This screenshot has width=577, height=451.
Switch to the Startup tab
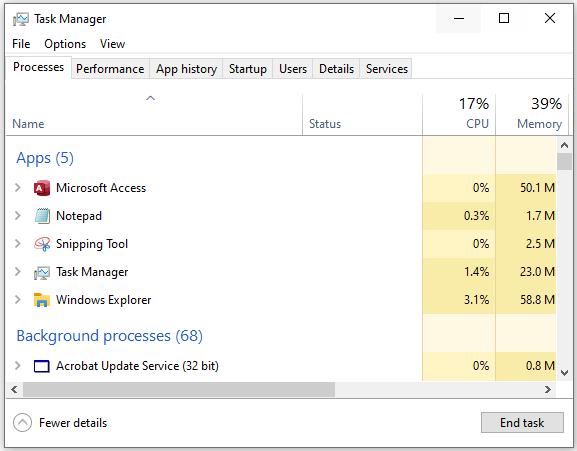click(248, 69)
